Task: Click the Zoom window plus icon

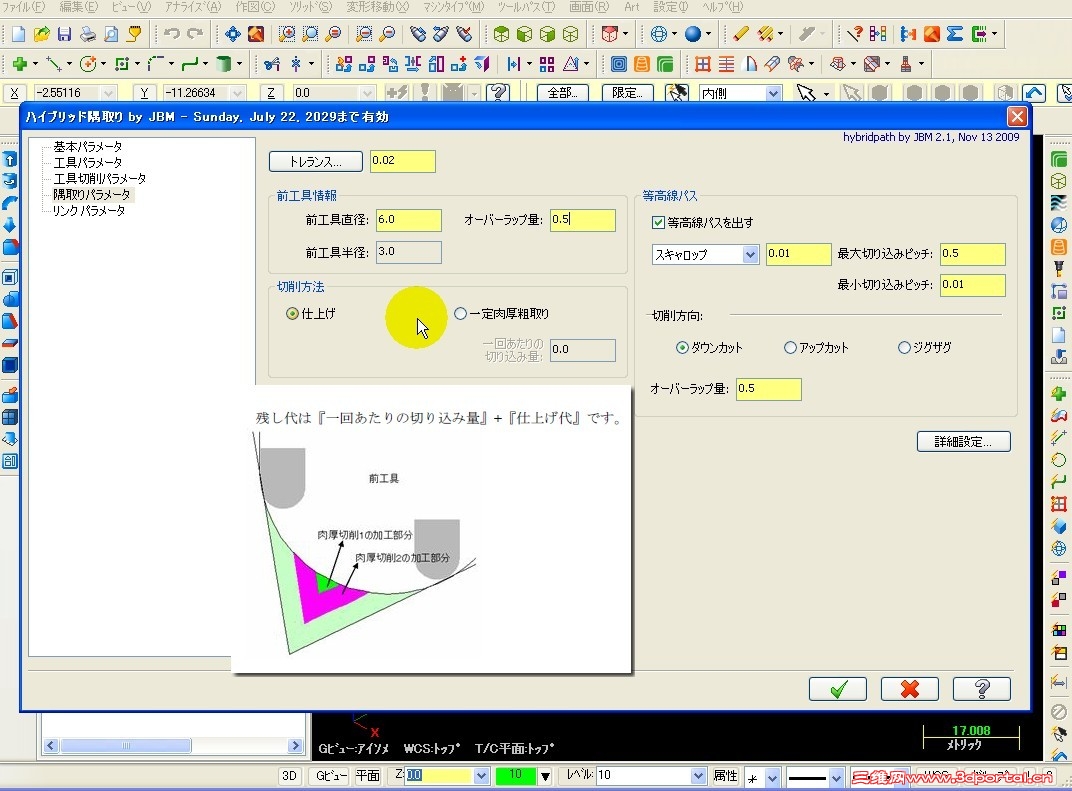Action: 287,33
